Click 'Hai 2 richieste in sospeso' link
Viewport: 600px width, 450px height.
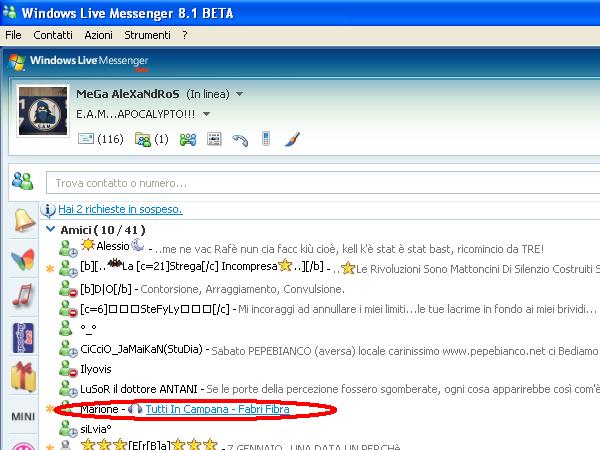(x=120, y=209)
